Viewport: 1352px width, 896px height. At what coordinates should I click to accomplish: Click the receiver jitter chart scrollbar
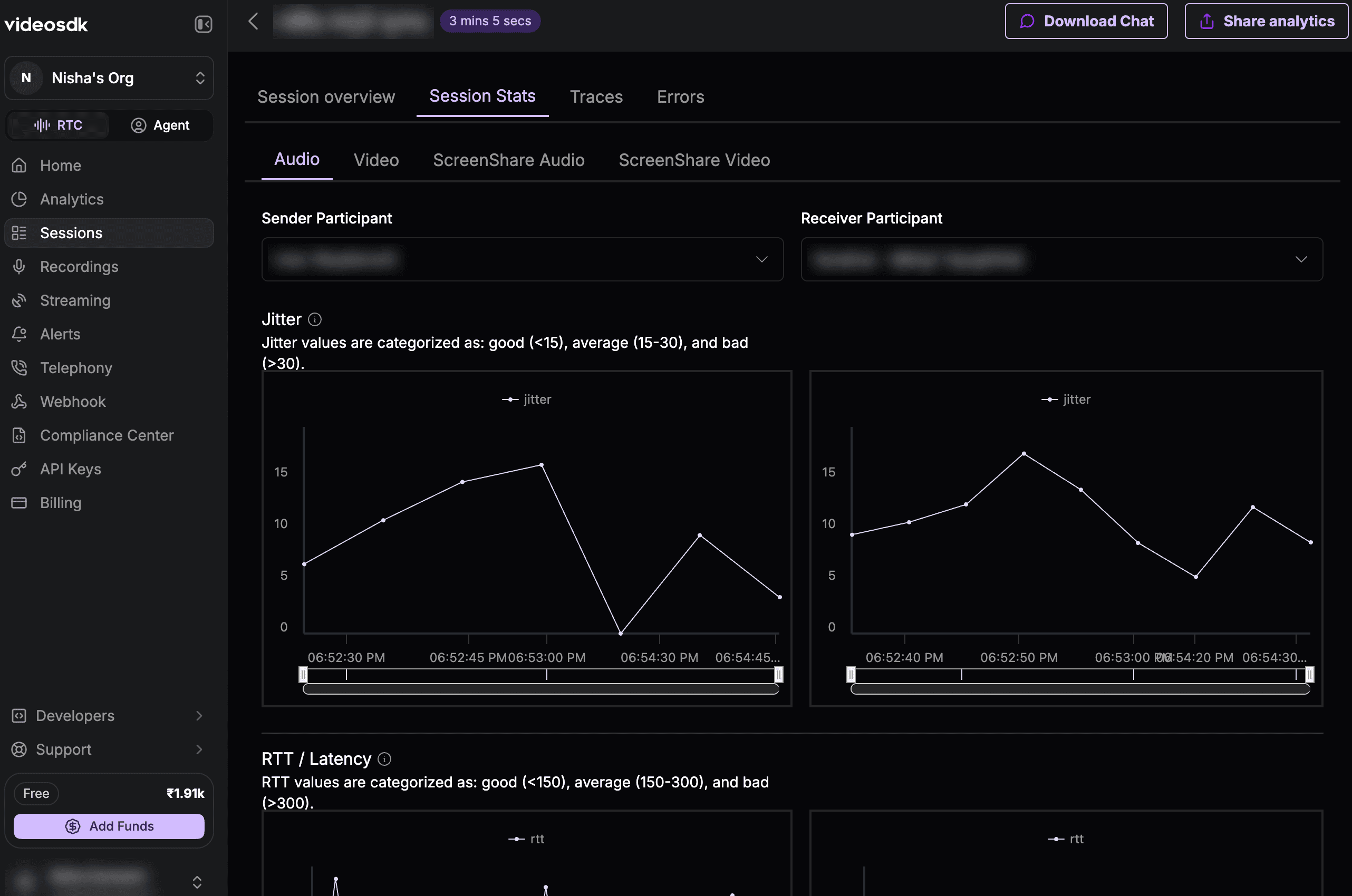pyautogui.click(x=1080, y=689)
